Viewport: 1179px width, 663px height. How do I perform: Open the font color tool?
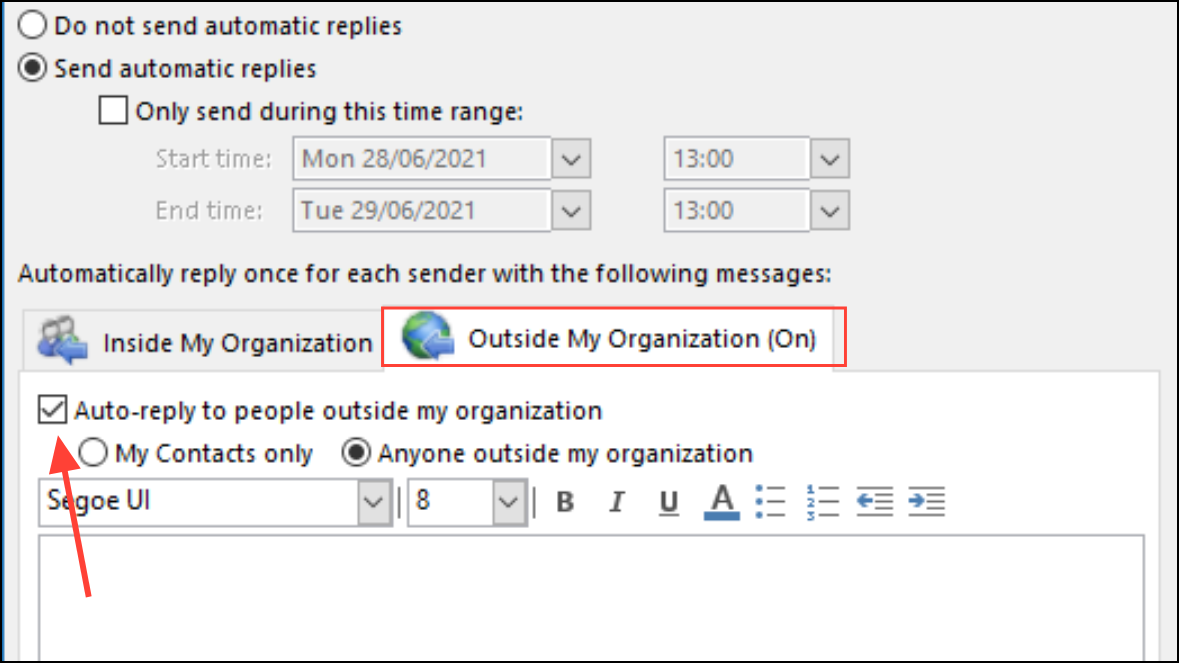pyautogui.click(x=720, y=501)
